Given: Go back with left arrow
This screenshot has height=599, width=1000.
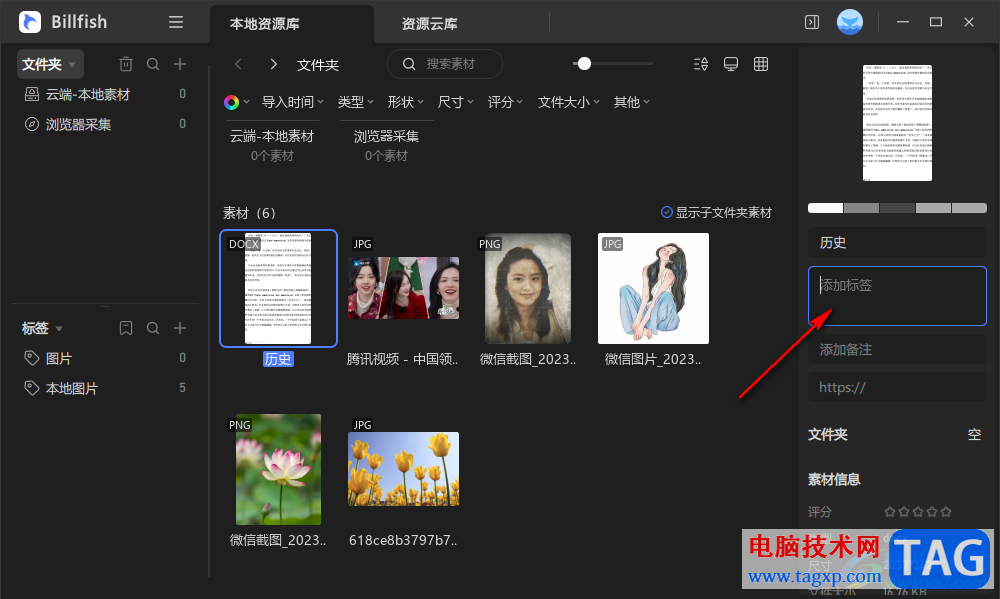Looking at the screenshot, I should tap(239, 64).
